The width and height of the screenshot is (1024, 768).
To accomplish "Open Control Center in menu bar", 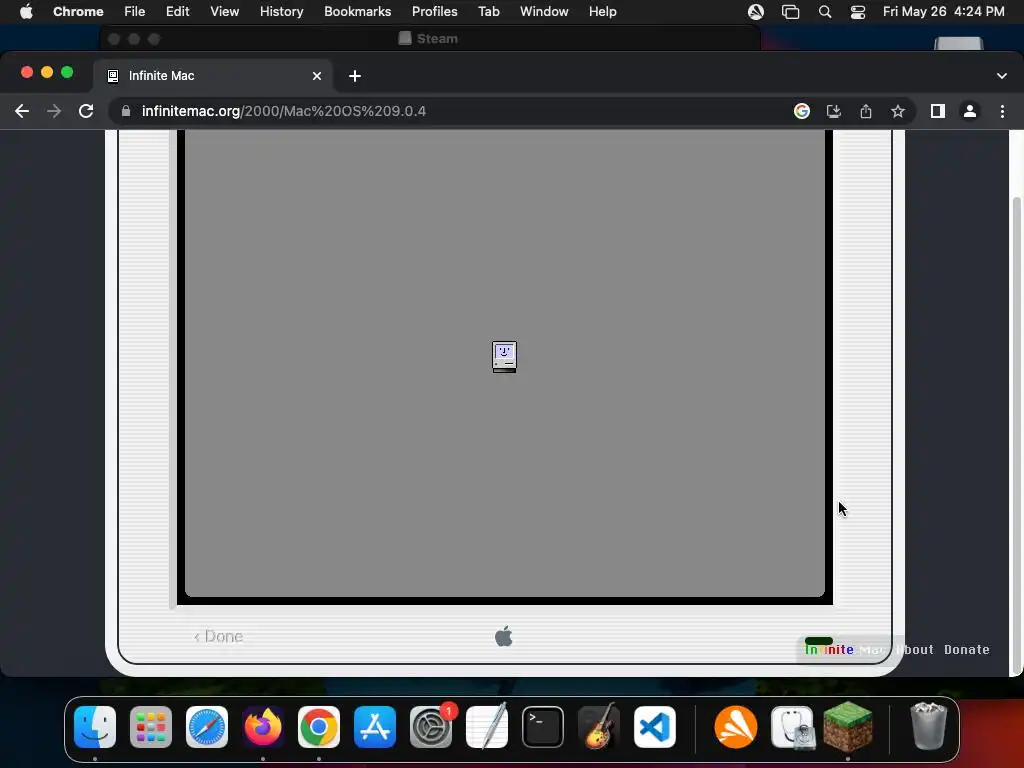I will click(857, 11).
